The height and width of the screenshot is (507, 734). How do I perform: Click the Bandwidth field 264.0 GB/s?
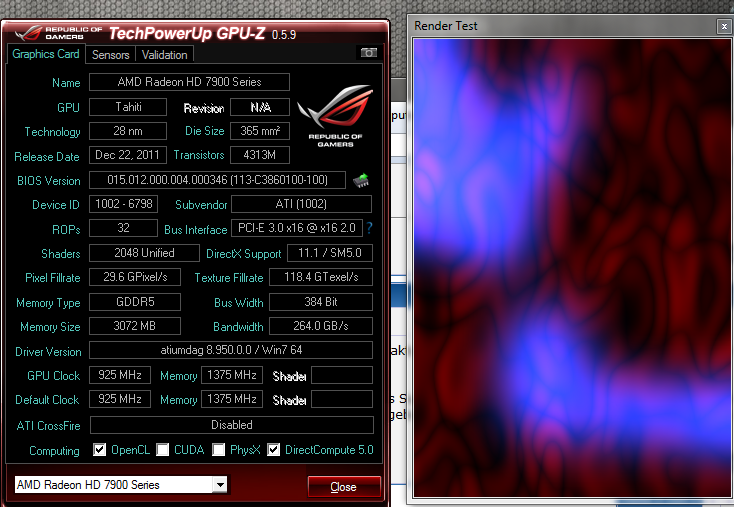click(321, 326)
